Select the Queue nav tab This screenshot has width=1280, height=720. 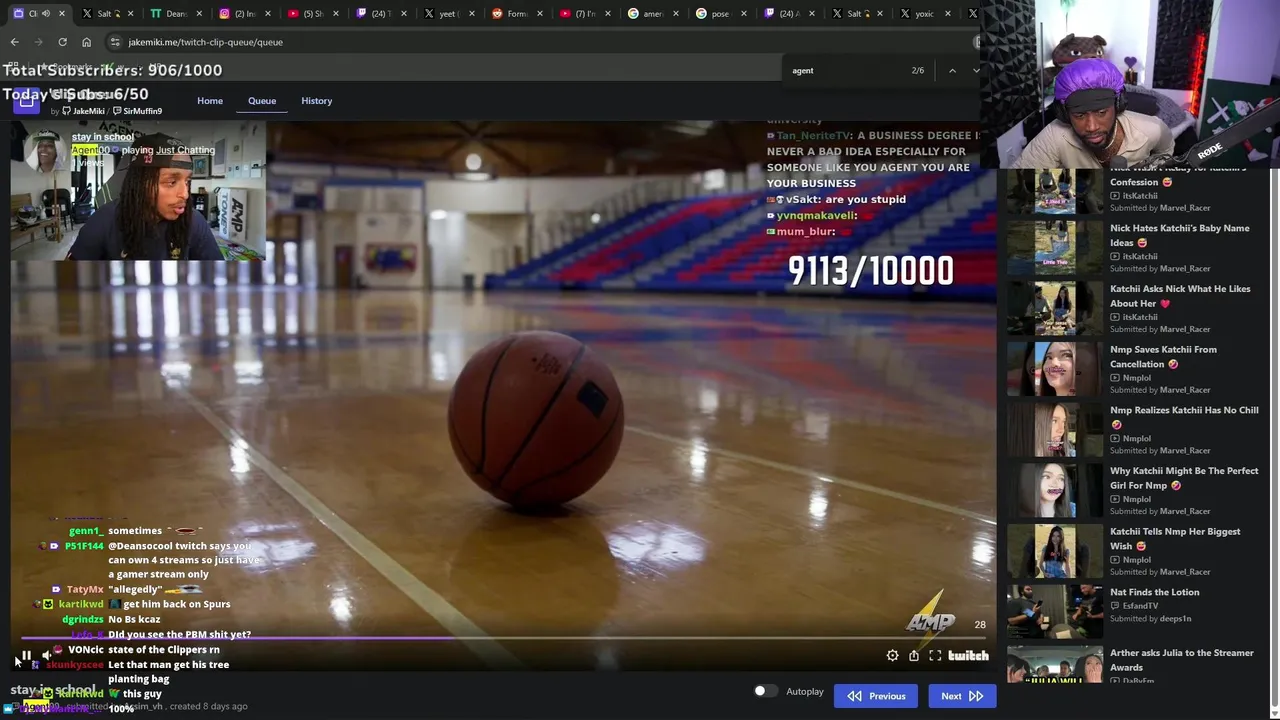[x=262, y=101]
